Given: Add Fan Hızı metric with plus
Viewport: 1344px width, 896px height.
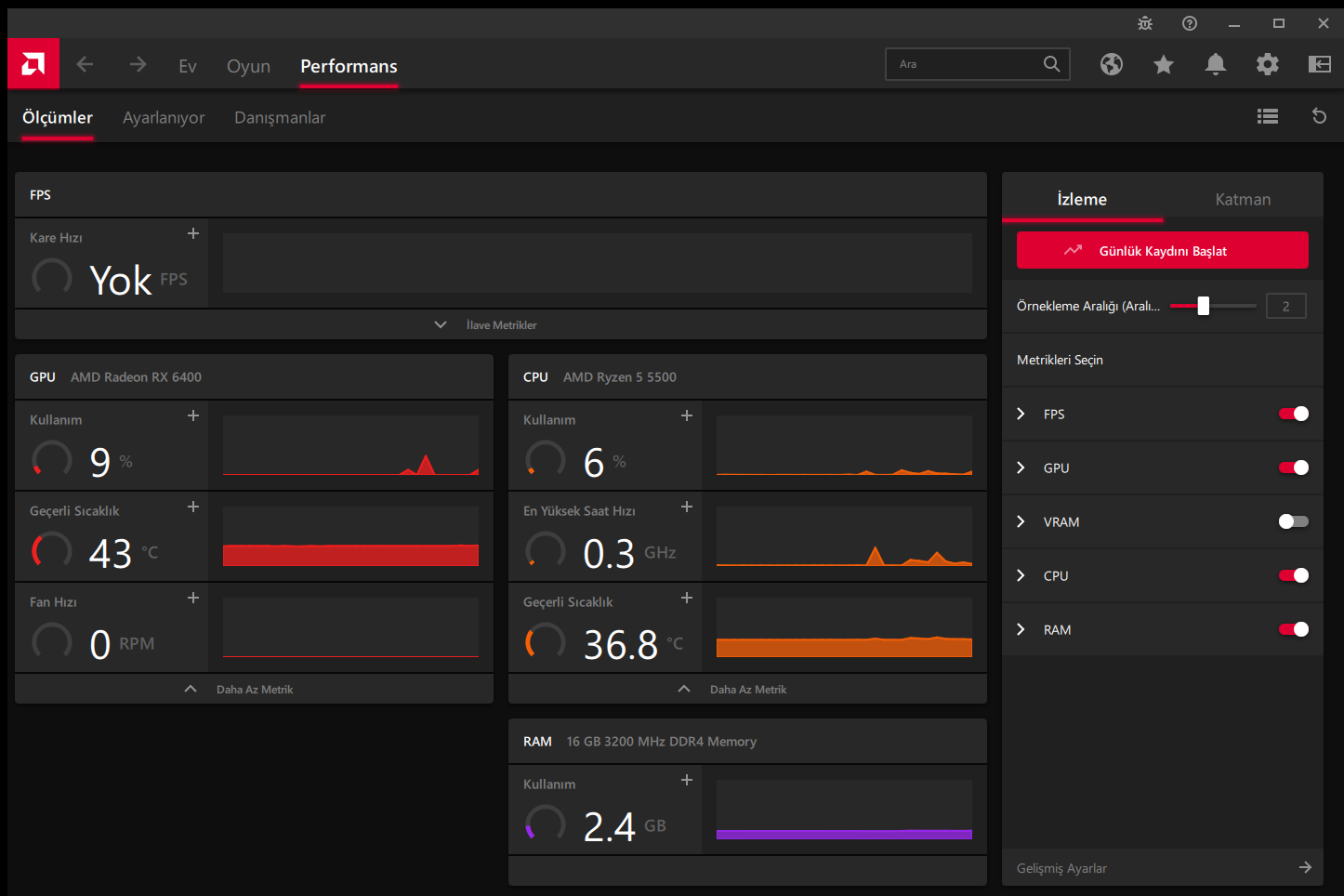Looking at the screenshot, I should pos(193,598).
